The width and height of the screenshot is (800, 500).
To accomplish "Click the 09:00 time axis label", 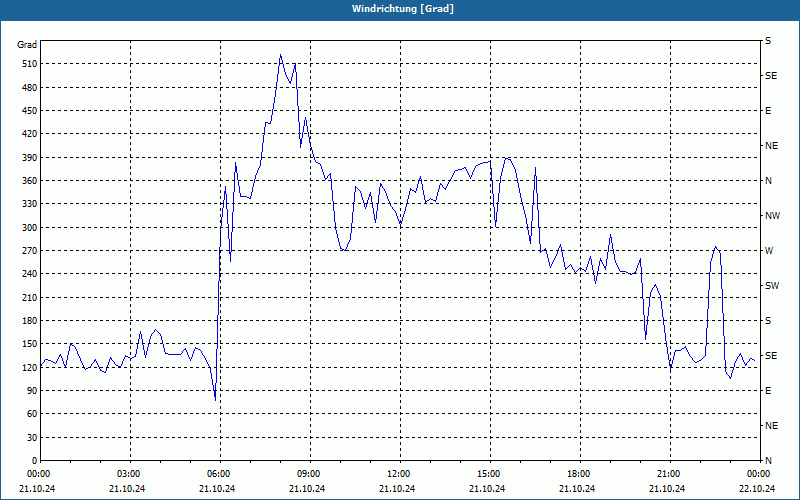I will coord(310,474).
